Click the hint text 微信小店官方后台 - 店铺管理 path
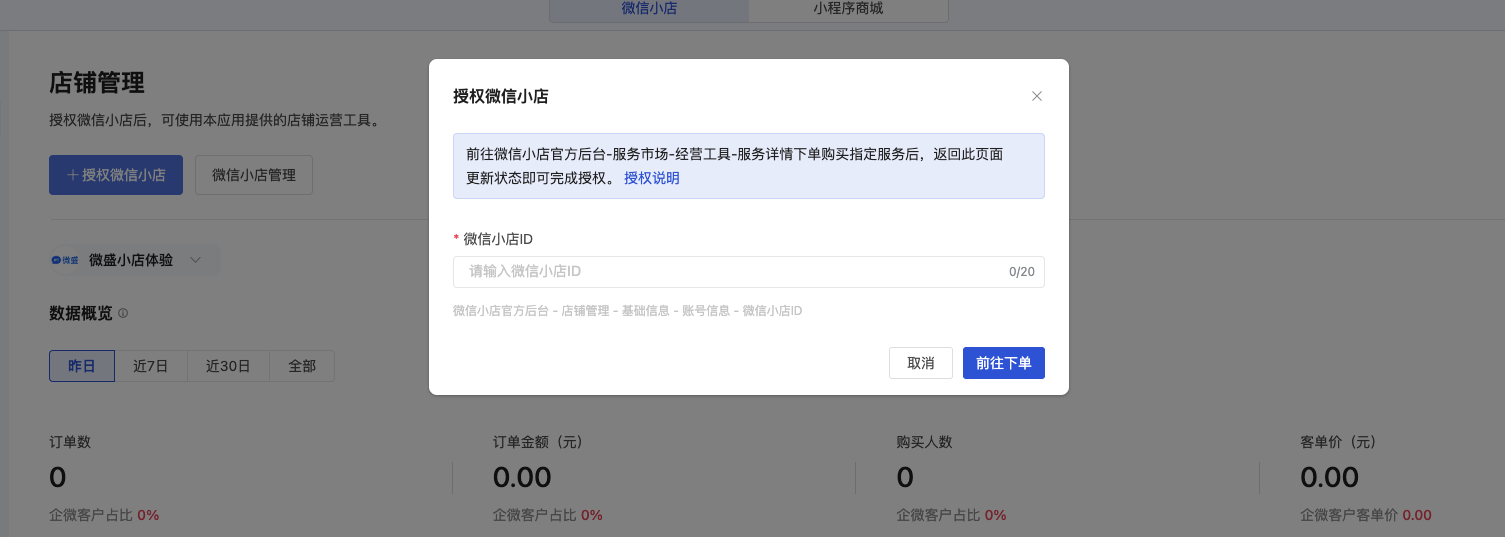This screenshot has width=1505, height=537. [628, 311]
